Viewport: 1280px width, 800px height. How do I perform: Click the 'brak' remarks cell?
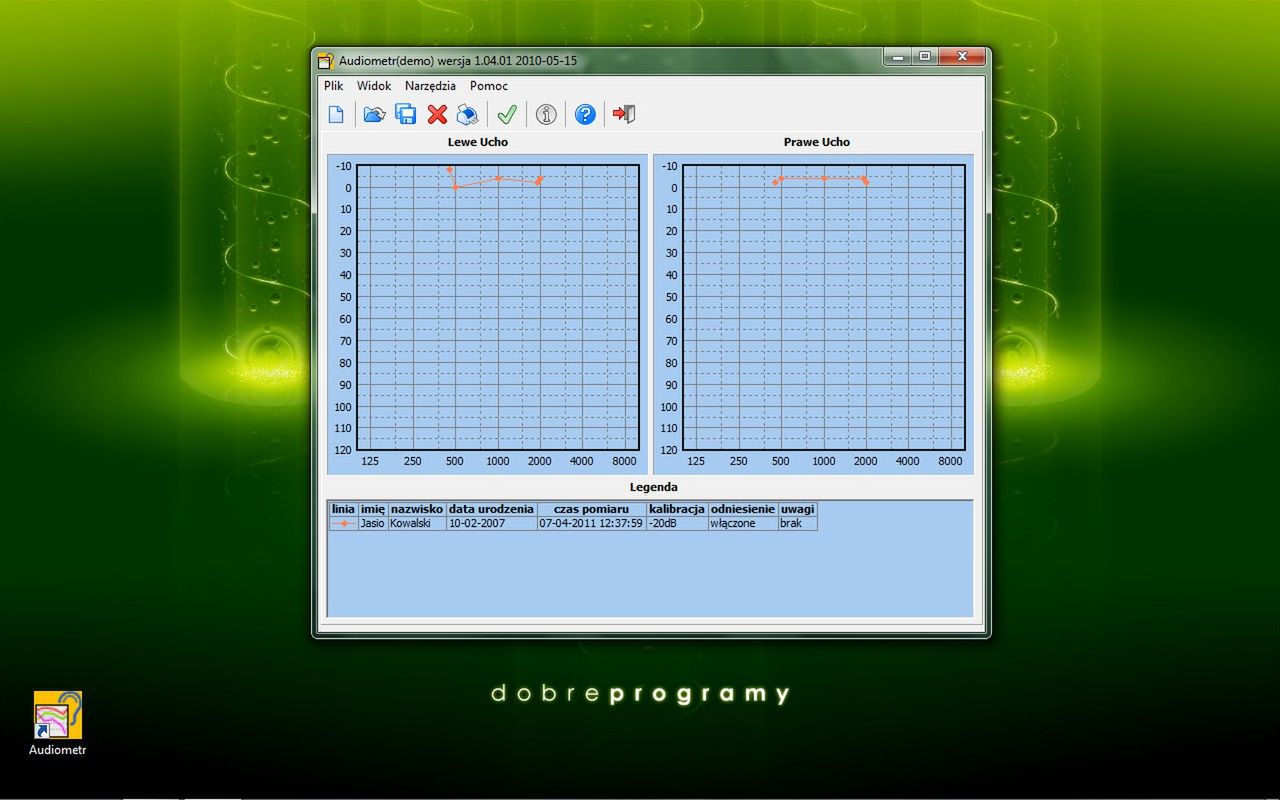click(x=798, y=523)
